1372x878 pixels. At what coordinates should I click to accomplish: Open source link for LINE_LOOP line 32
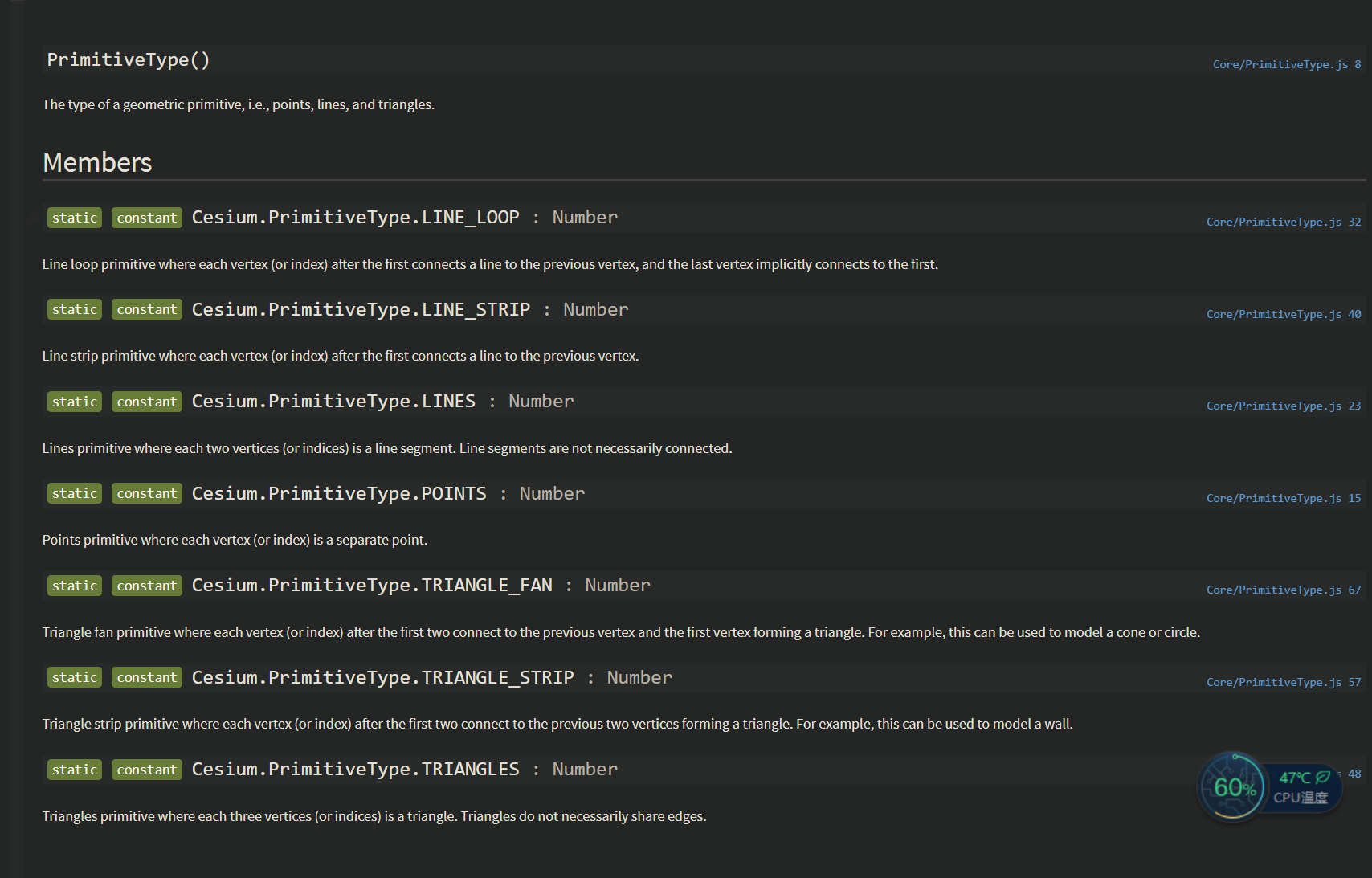coord(1284,222)
